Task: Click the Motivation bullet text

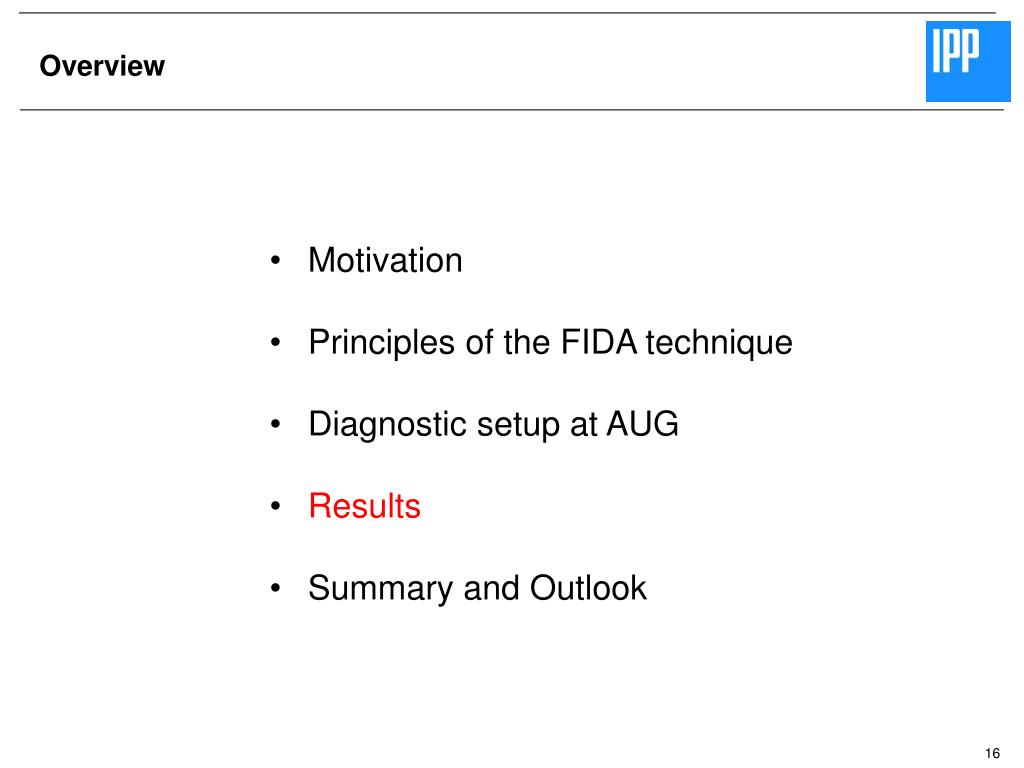Action: pyautogui.click(x=385, y=260)
